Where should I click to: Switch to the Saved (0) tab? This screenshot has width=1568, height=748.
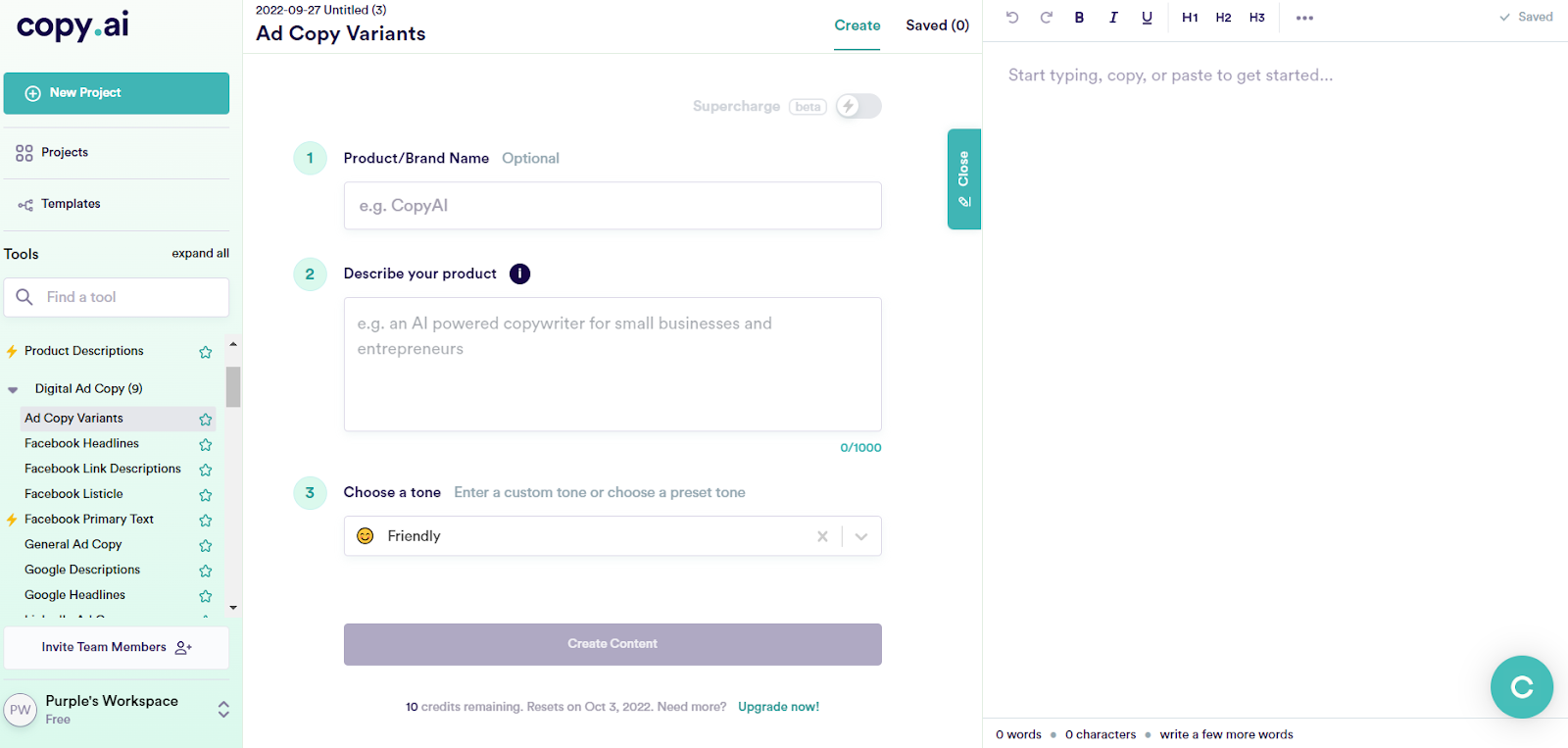(x=938, y=25)
